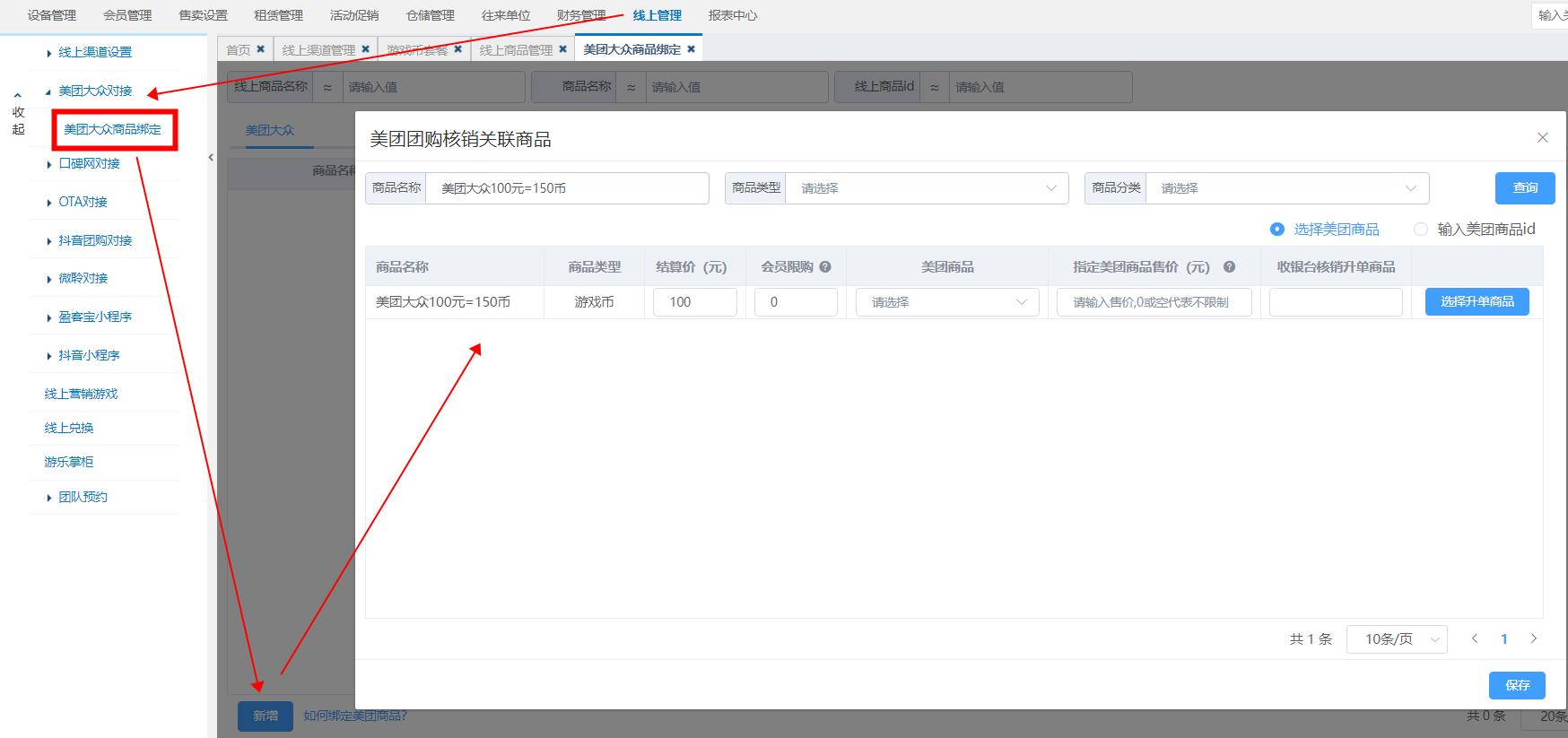Expand the 微聆对接 tree node
1568x738 pixels.
pos(48,279)
